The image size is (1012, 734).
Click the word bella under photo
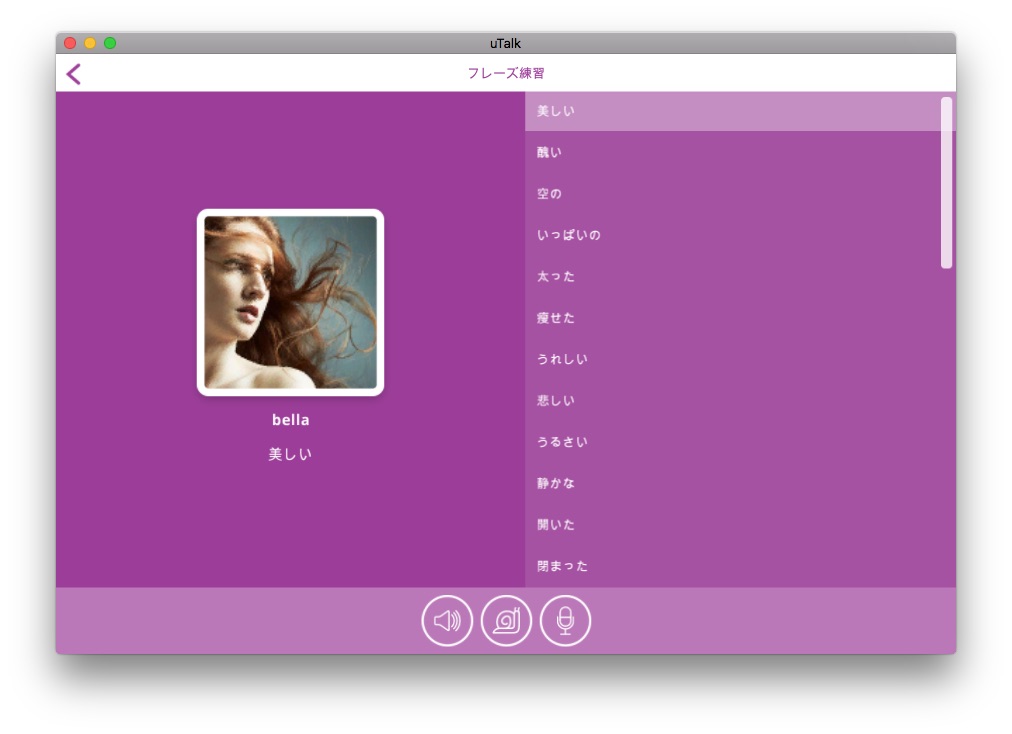pyautogui.click(x=290, y=420)
